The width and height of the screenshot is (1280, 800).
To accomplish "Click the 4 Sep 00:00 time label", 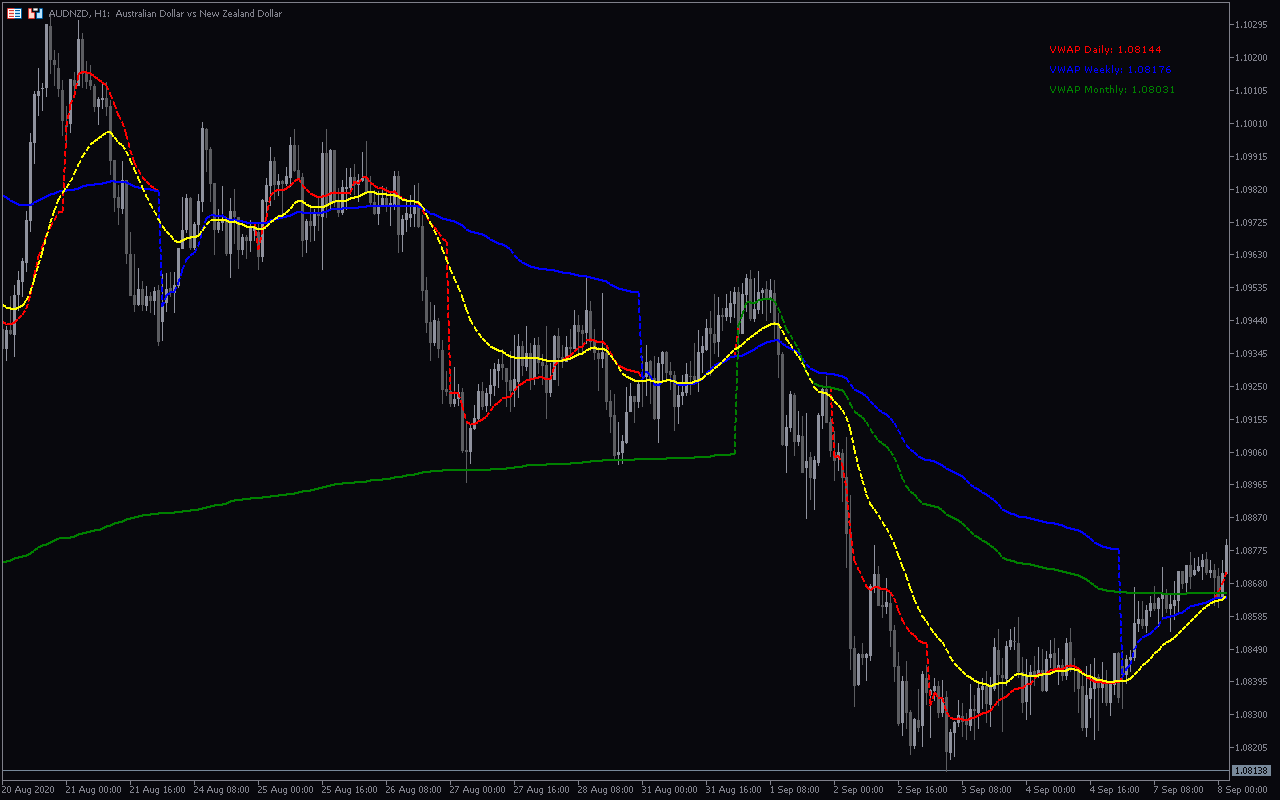I will (x=1053, y=790).
